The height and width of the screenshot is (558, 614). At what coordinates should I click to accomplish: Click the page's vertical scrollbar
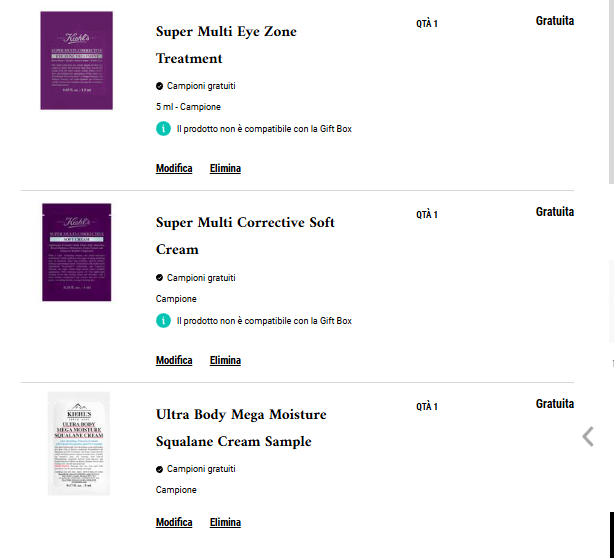click(611, 92)
